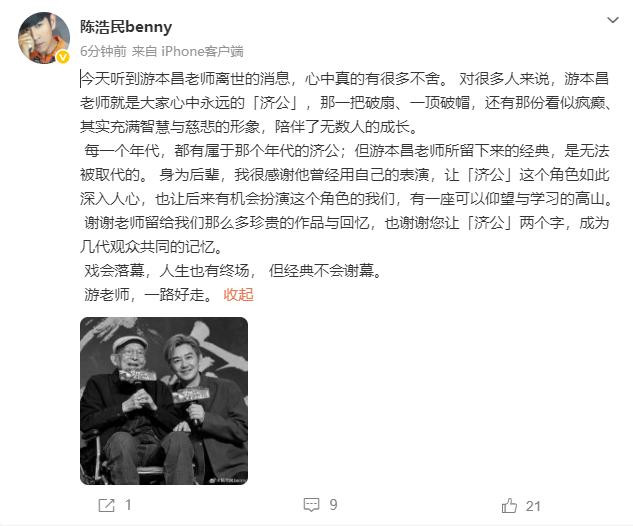Open the username 陈浩民benny link
Image resolution: width=633 pixels, height=526 pixels.
pos(126,27)
